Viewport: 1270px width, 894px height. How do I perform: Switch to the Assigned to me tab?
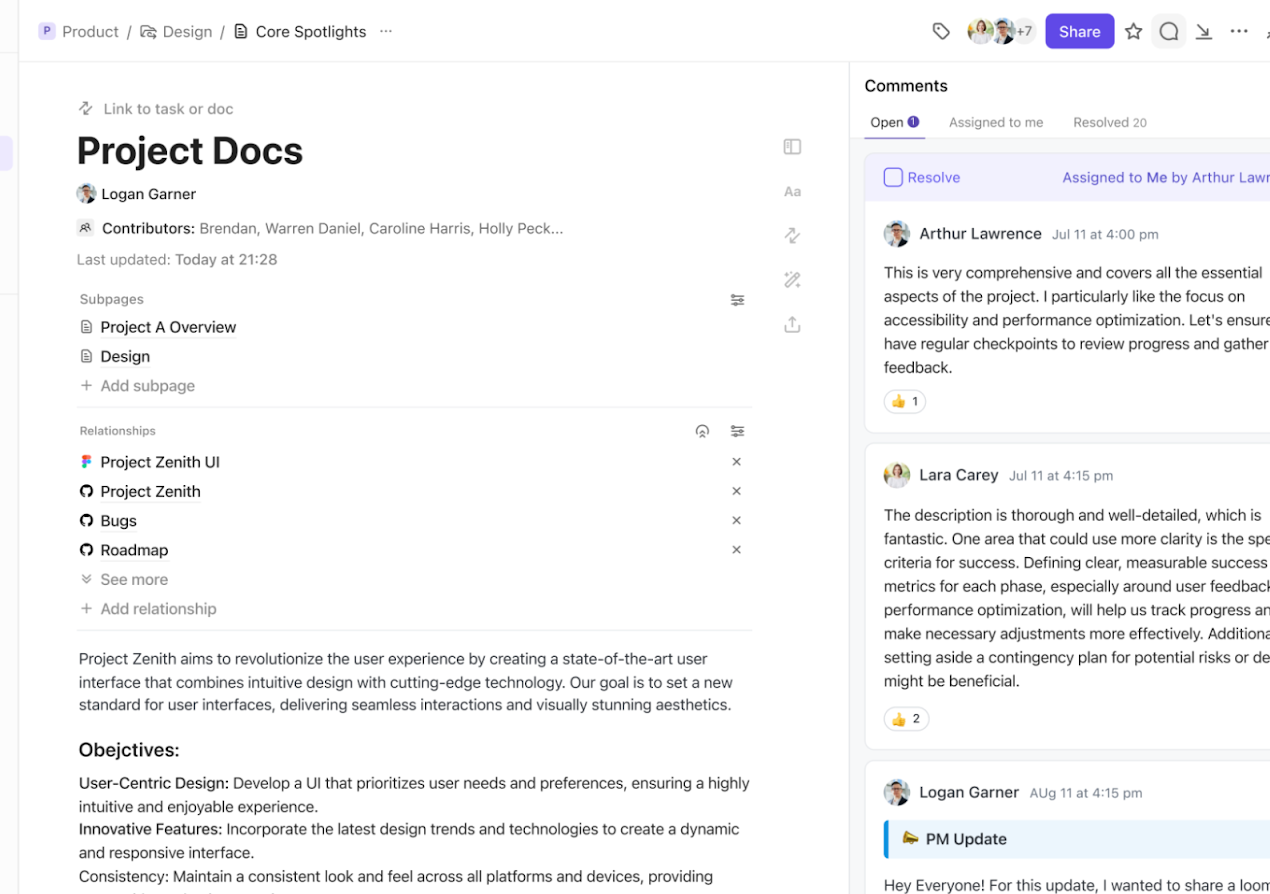tap(996, 122)
